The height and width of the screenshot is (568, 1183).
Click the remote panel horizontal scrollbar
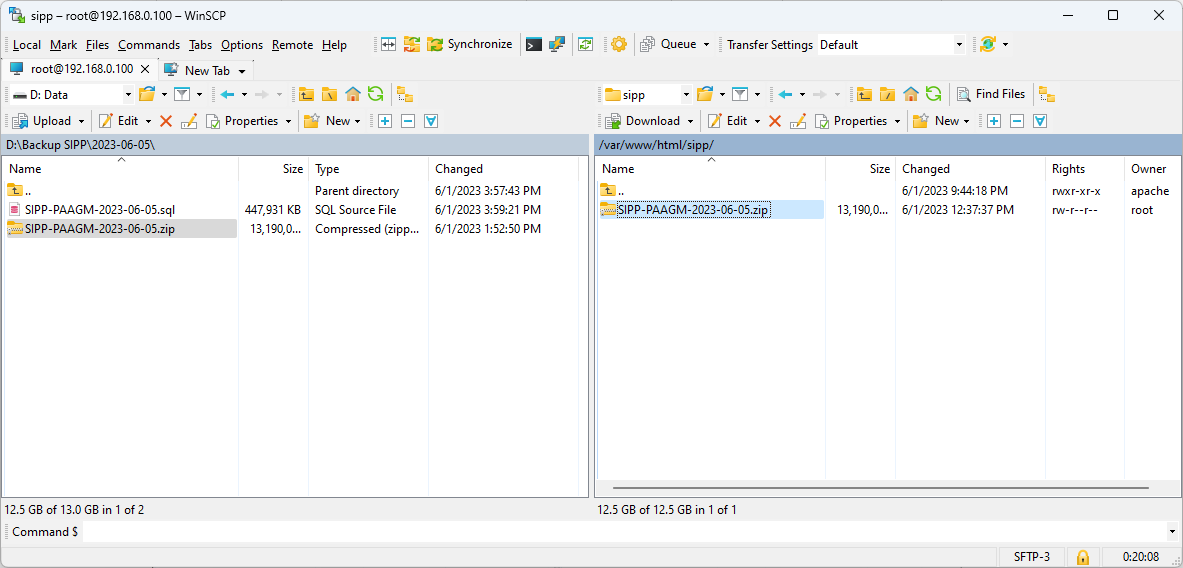pos(881,488)
